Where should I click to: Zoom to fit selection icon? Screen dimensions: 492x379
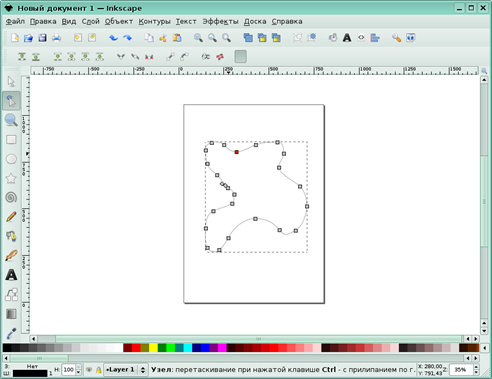click(198, 38)
